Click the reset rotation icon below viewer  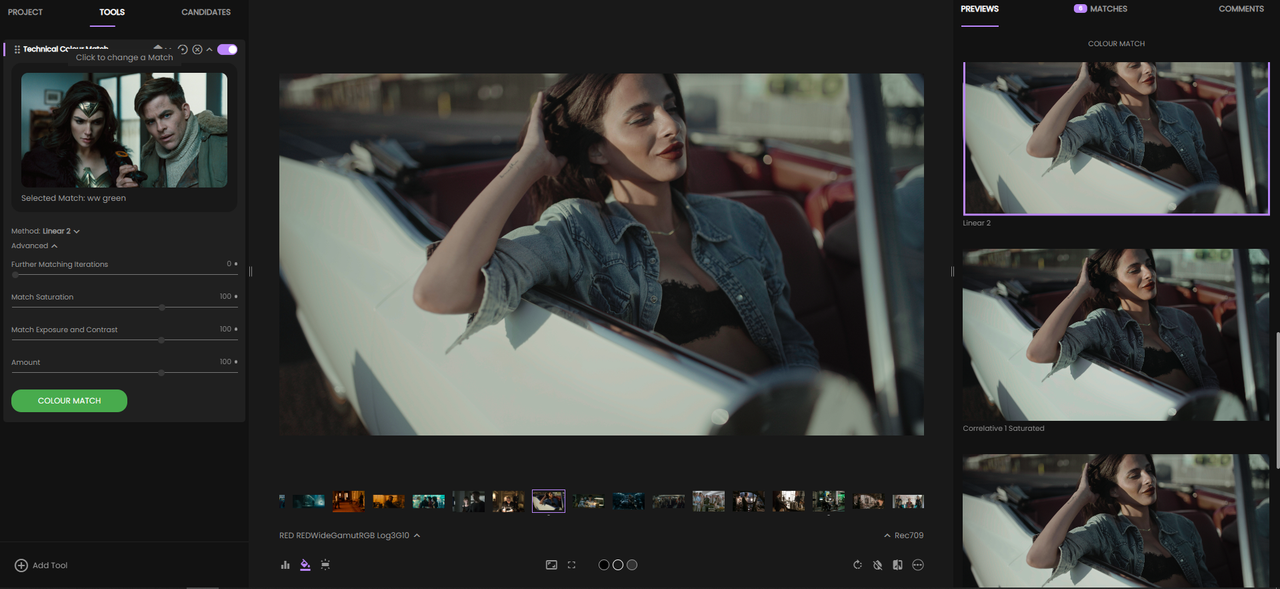[x=857, y=565]
